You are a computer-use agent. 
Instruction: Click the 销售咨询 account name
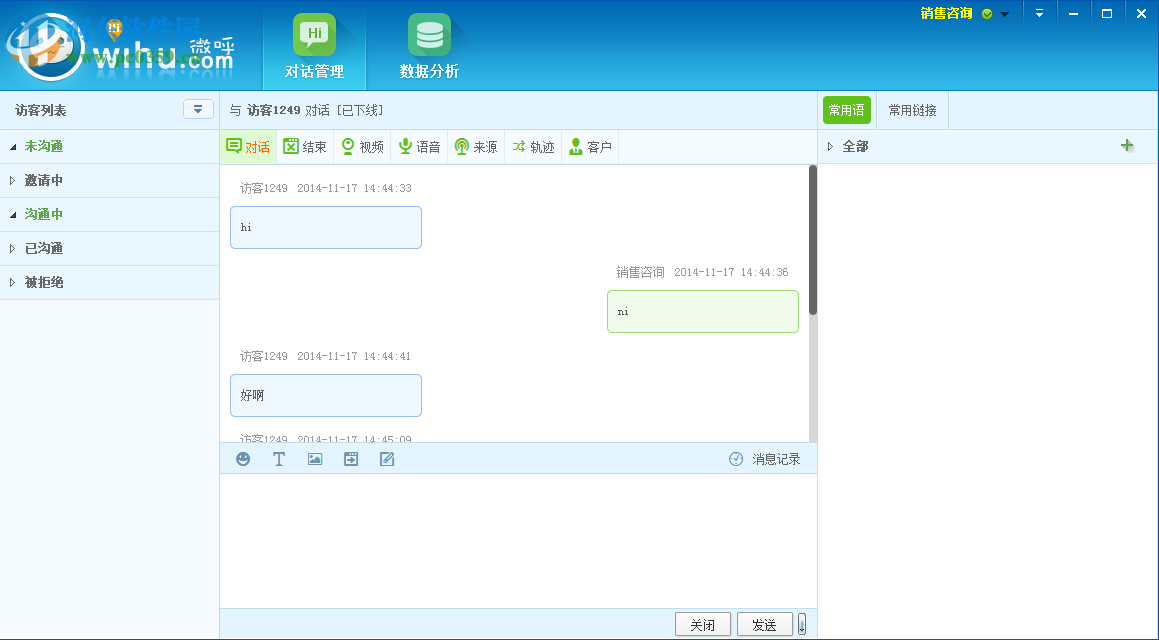coord(946,13)
